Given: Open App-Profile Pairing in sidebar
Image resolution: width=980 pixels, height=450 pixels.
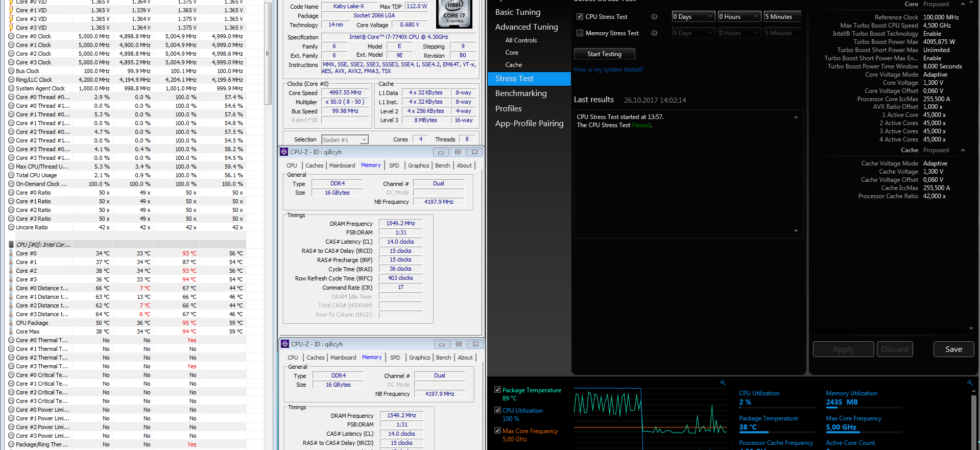Looking at the screenshot, I should pos(529,124).
